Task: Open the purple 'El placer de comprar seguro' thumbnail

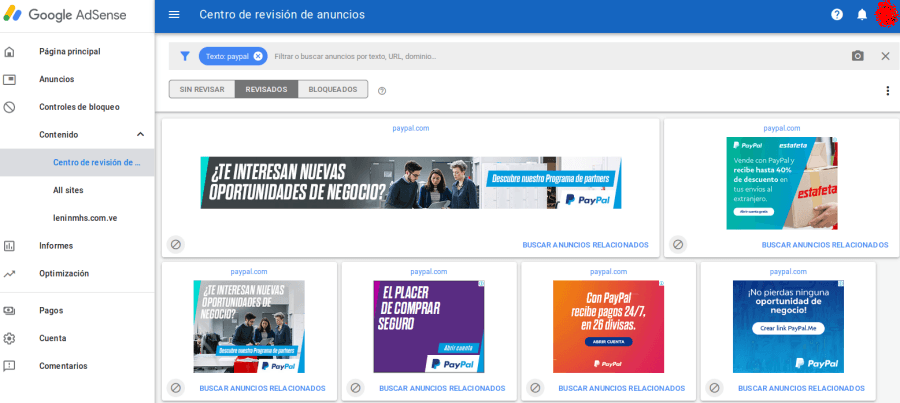Action: pos(429,327)
